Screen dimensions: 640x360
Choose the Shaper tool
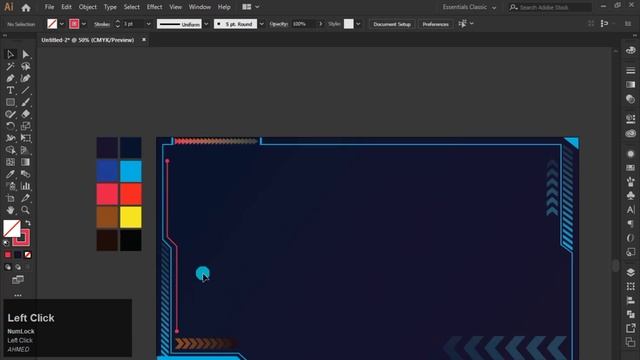click(x=10, y=114)
